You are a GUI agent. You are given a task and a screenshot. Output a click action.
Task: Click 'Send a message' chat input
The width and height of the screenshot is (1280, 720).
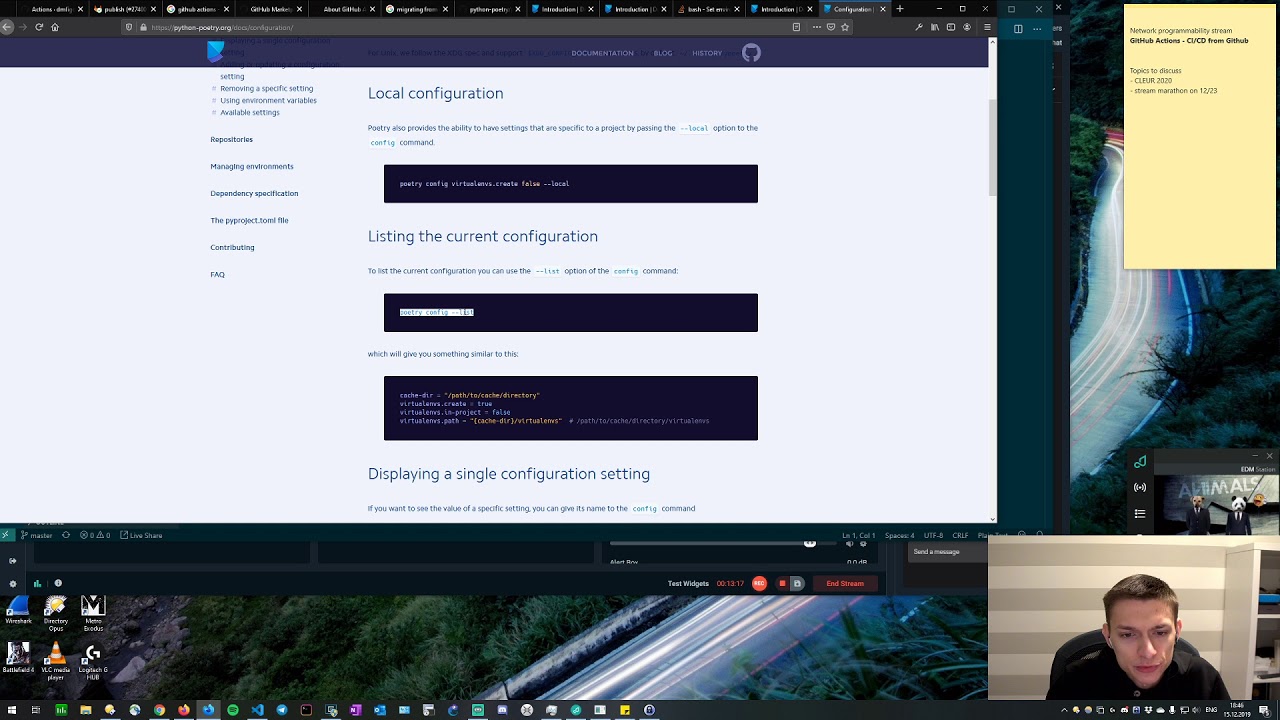click(948, 551)
